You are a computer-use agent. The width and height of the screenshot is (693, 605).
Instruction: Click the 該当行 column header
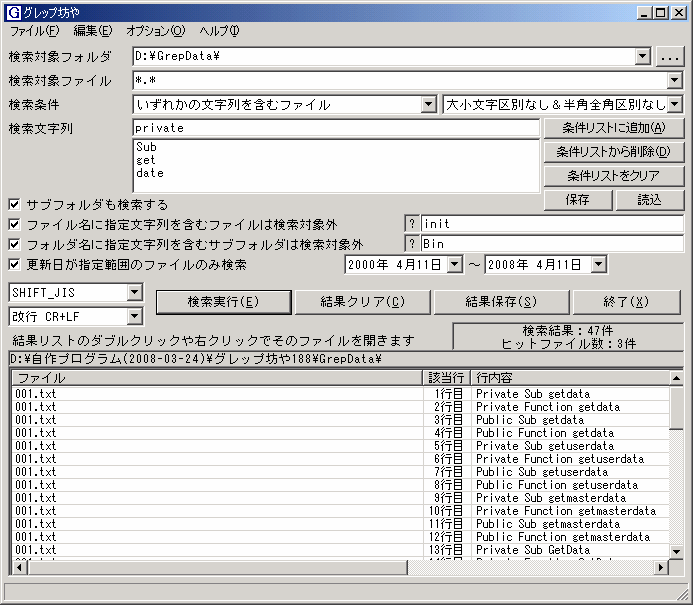[445, 378]
